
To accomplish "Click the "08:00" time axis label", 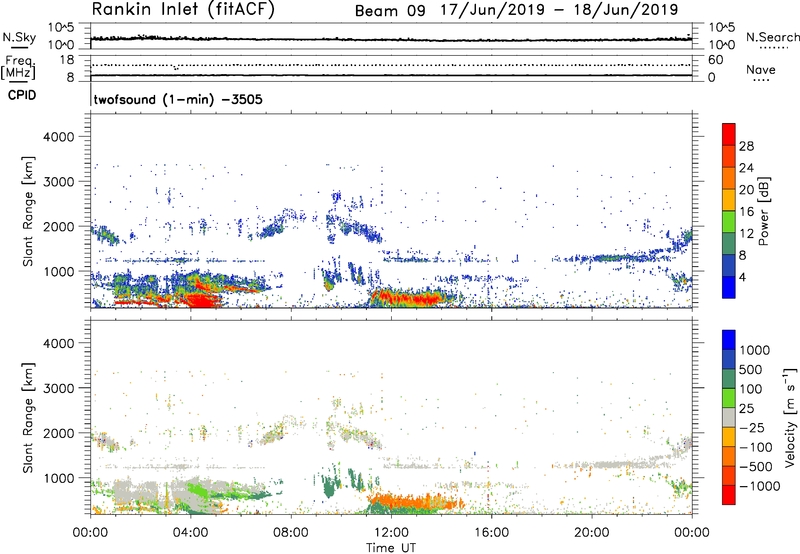I will point(291,533).
